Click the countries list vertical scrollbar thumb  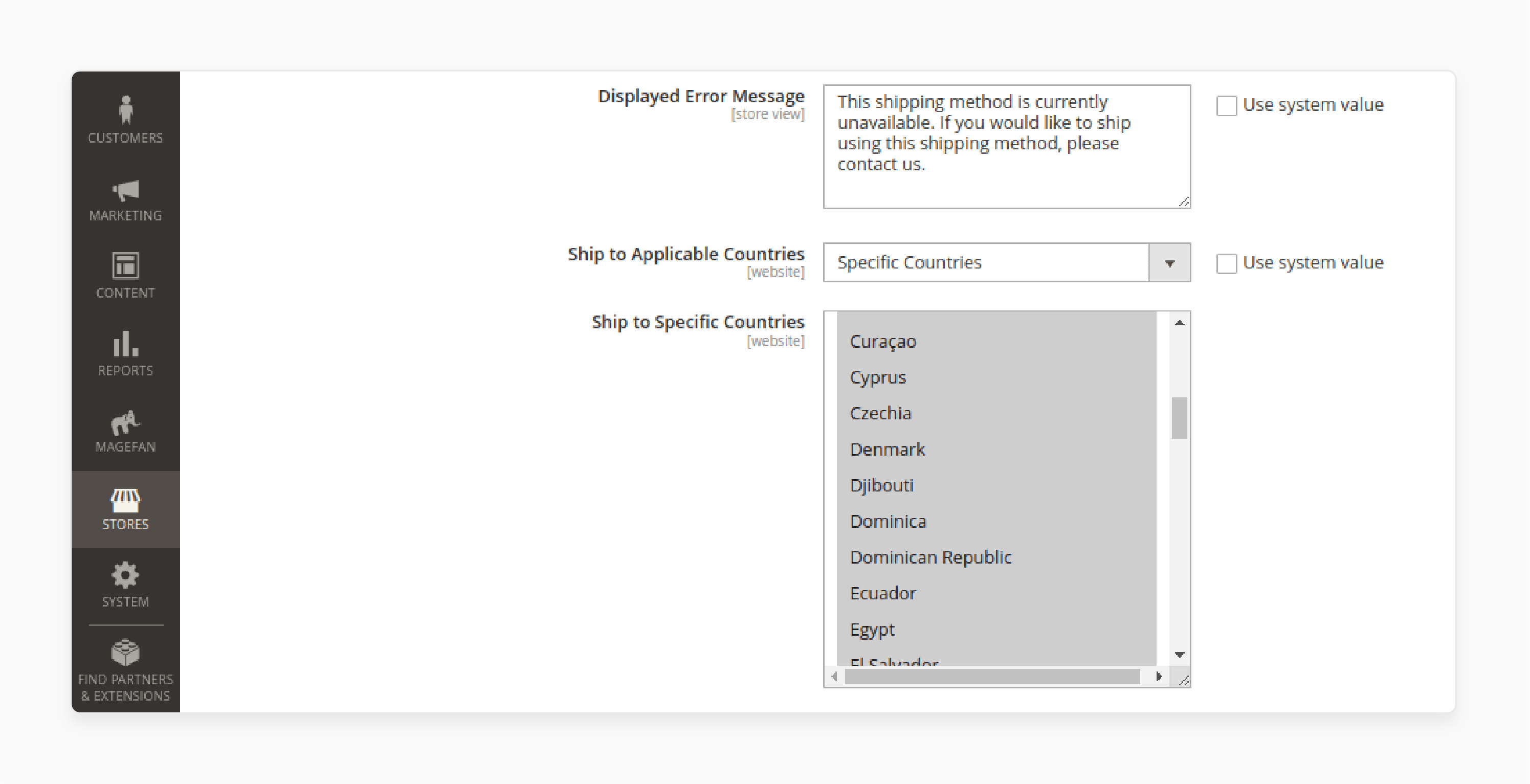click(1180, 417)
